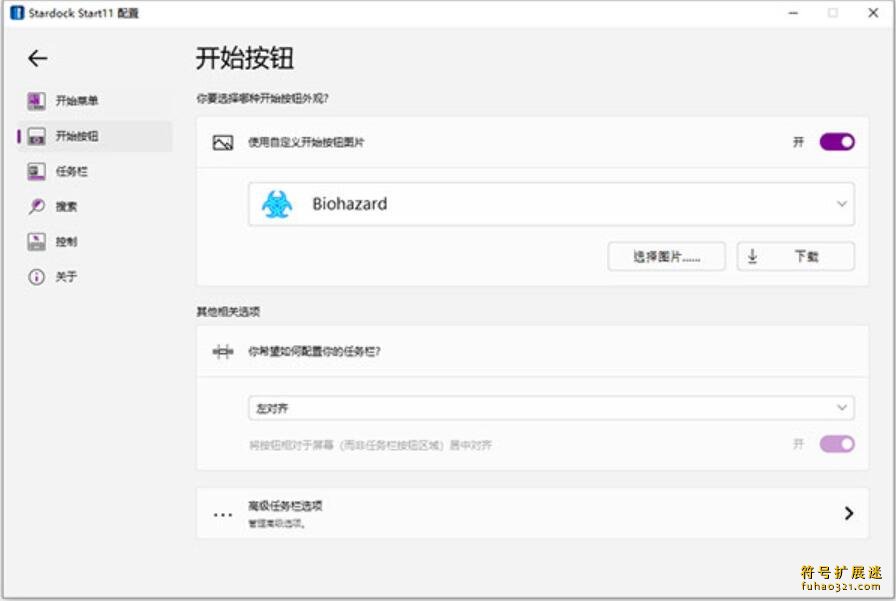Click the picture icon beside 使用自定义开始按钮图片
This screenshot has height=601, width=896.
223,142
